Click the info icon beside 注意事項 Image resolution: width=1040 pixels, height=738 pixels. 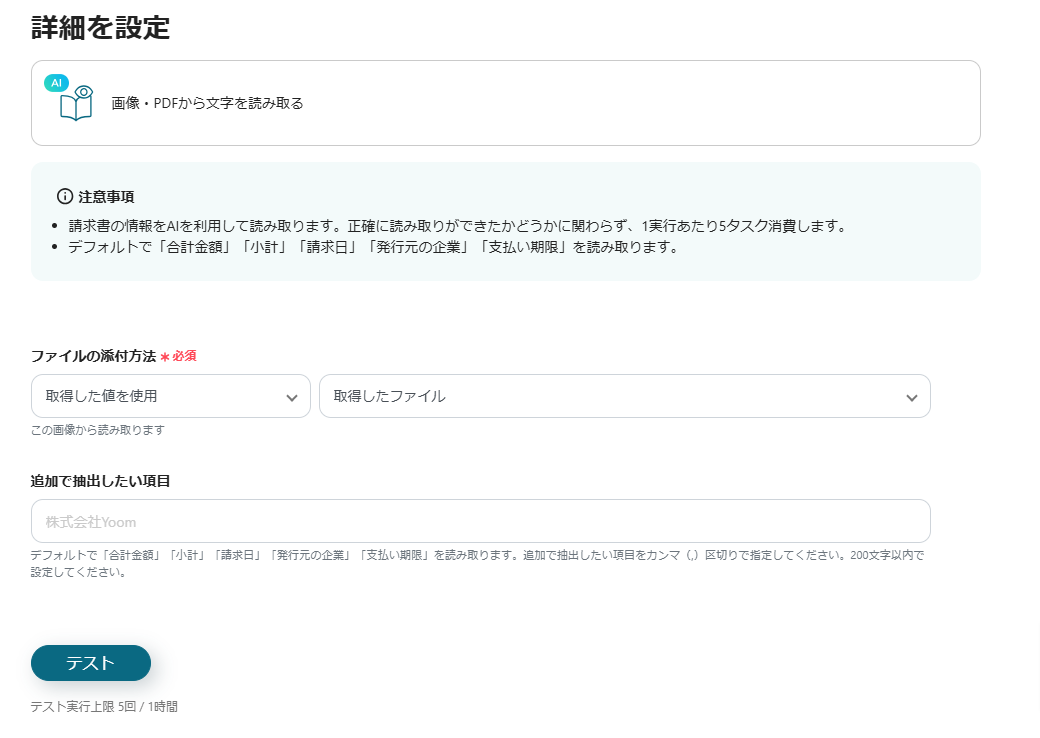coord(65,196)
